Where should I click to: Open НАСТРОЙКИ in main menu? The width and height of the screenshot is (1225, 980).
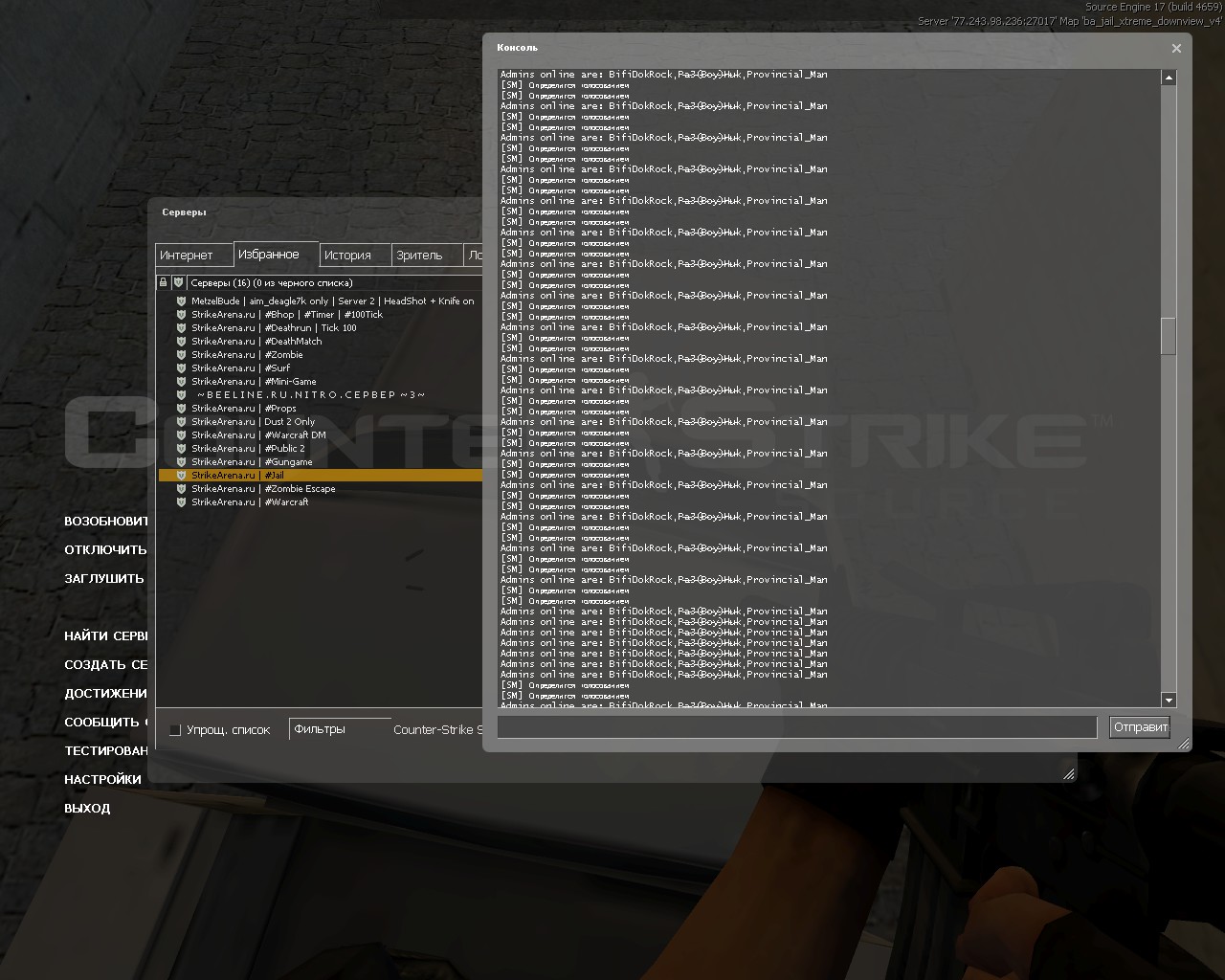102,780
